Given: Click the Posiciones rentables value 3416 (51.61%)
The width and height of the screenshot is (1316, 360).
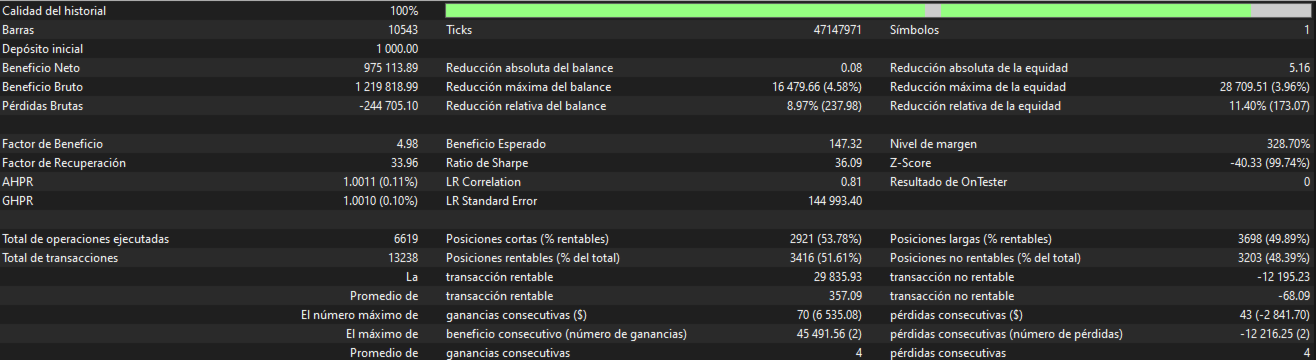Looking at the screenshot, I should pos(827,258).
